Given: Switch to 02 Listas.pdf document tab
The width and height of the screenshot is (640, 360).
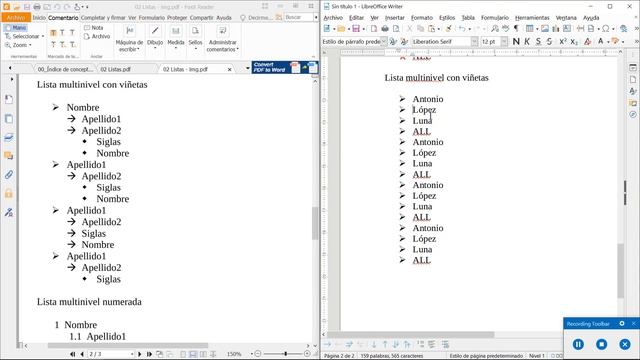Looking at the screenshot, I should tap(116, 69).
